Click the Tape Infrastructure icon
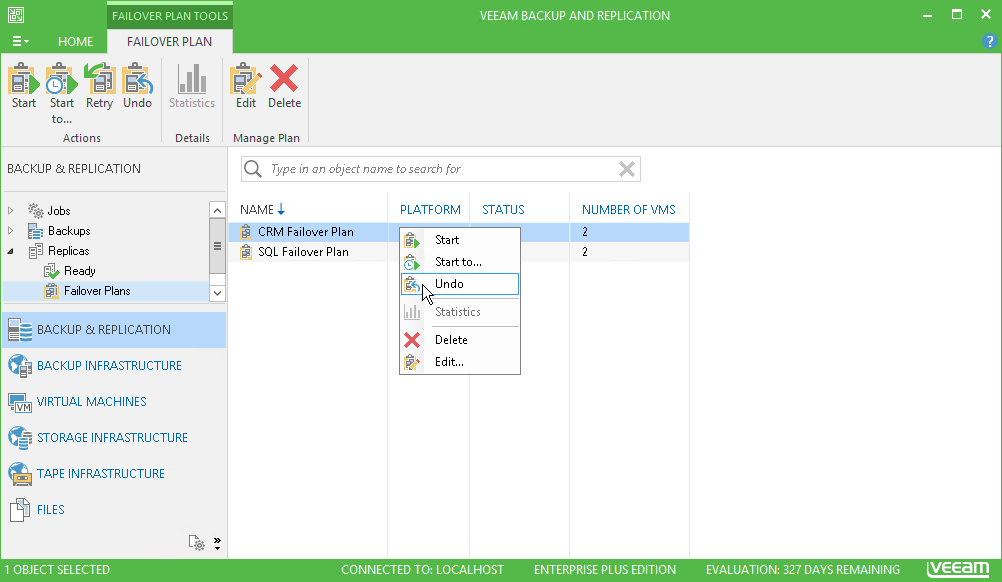This screenshot has height=582, width=1002. (20, 474)
